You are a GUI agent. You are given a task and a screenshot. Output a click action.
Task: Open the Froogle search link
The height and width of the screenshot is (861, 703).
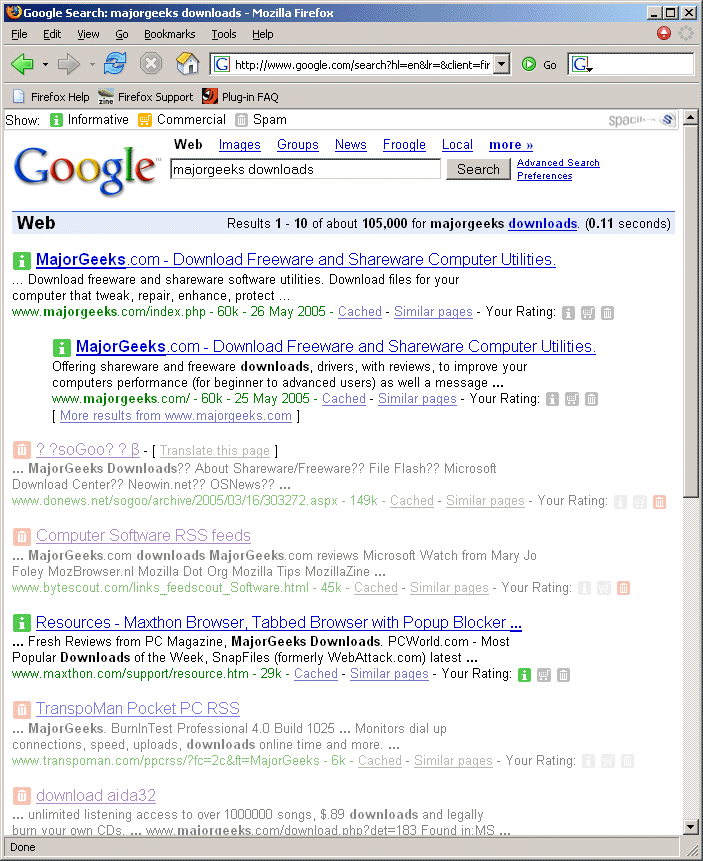[x=404, y=144]
